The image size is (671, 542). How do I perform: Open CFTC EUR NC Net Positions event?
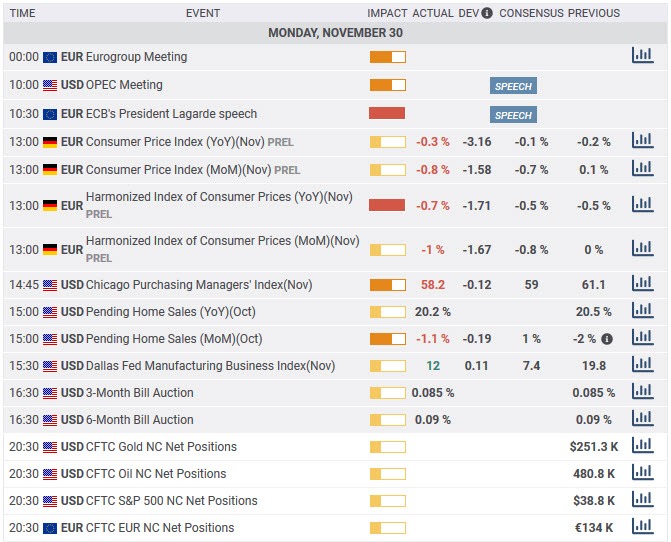[x=160, y=527]
